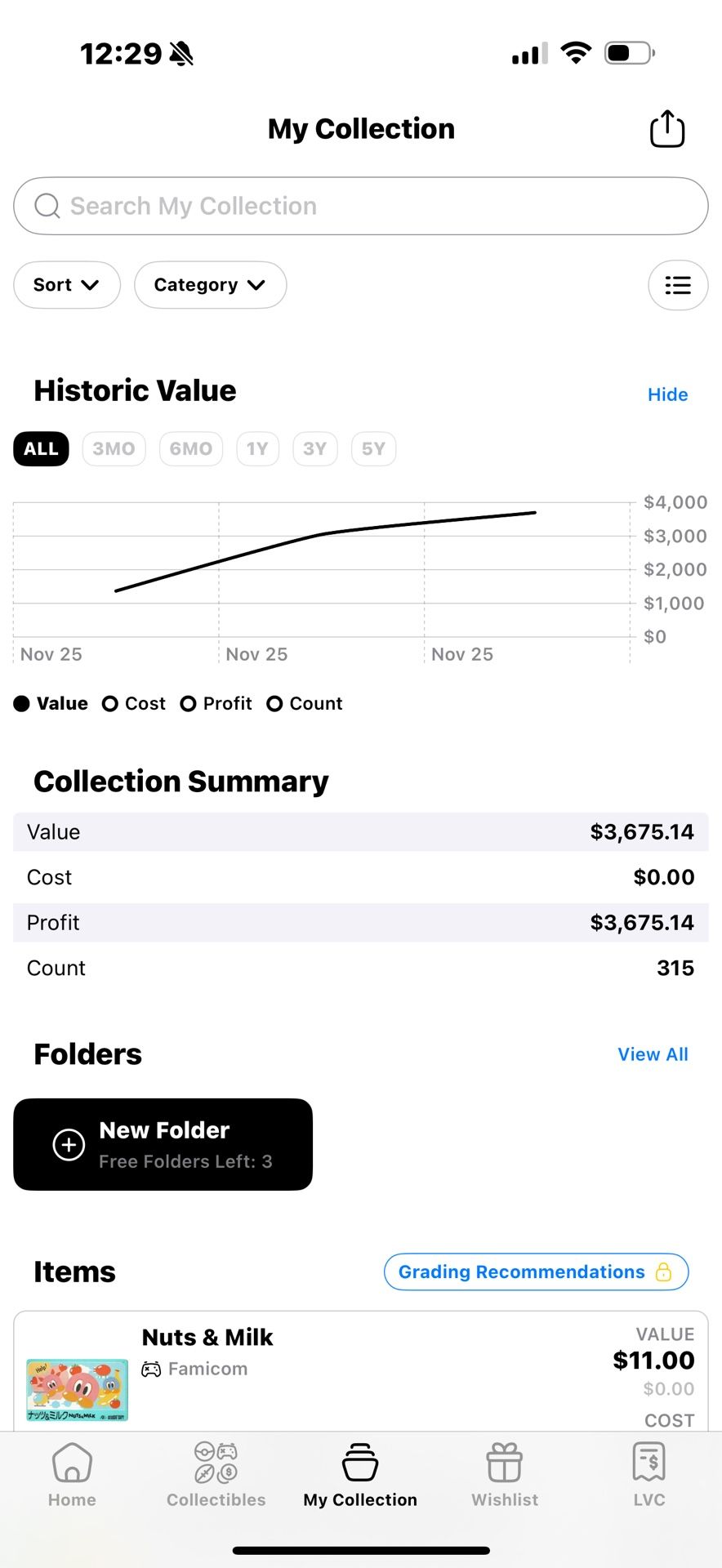Switch to list view icon
Screen dimensions: 722x1568
[x=677, y=285]
